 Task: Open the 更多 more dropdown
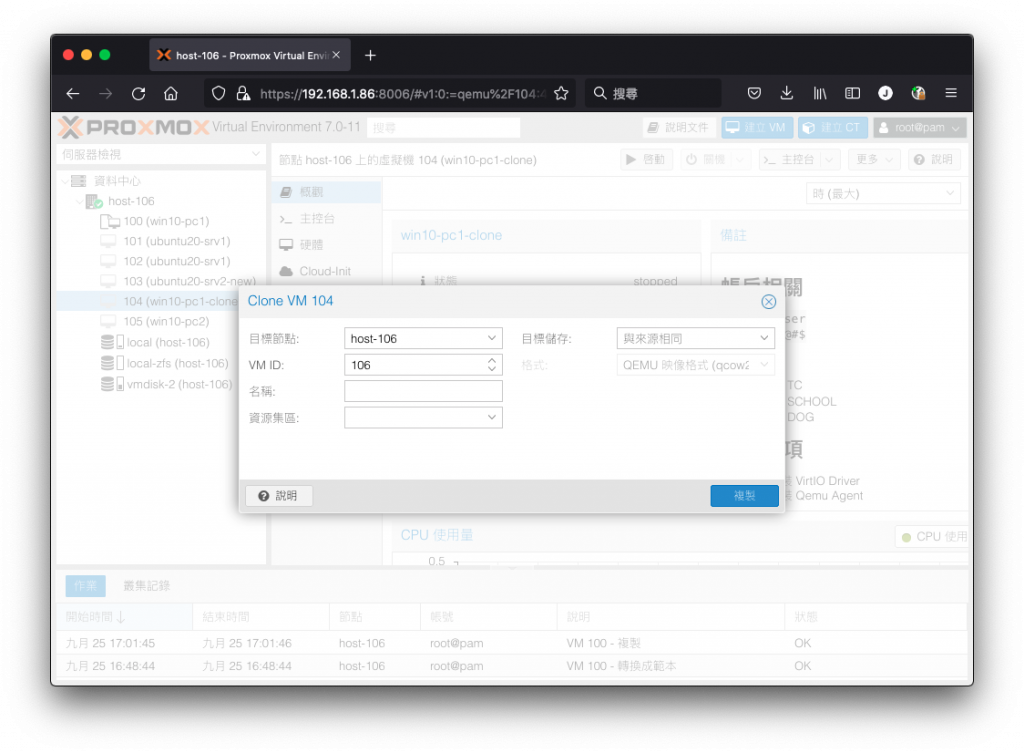pyautogui.click(x=874, y=159)
